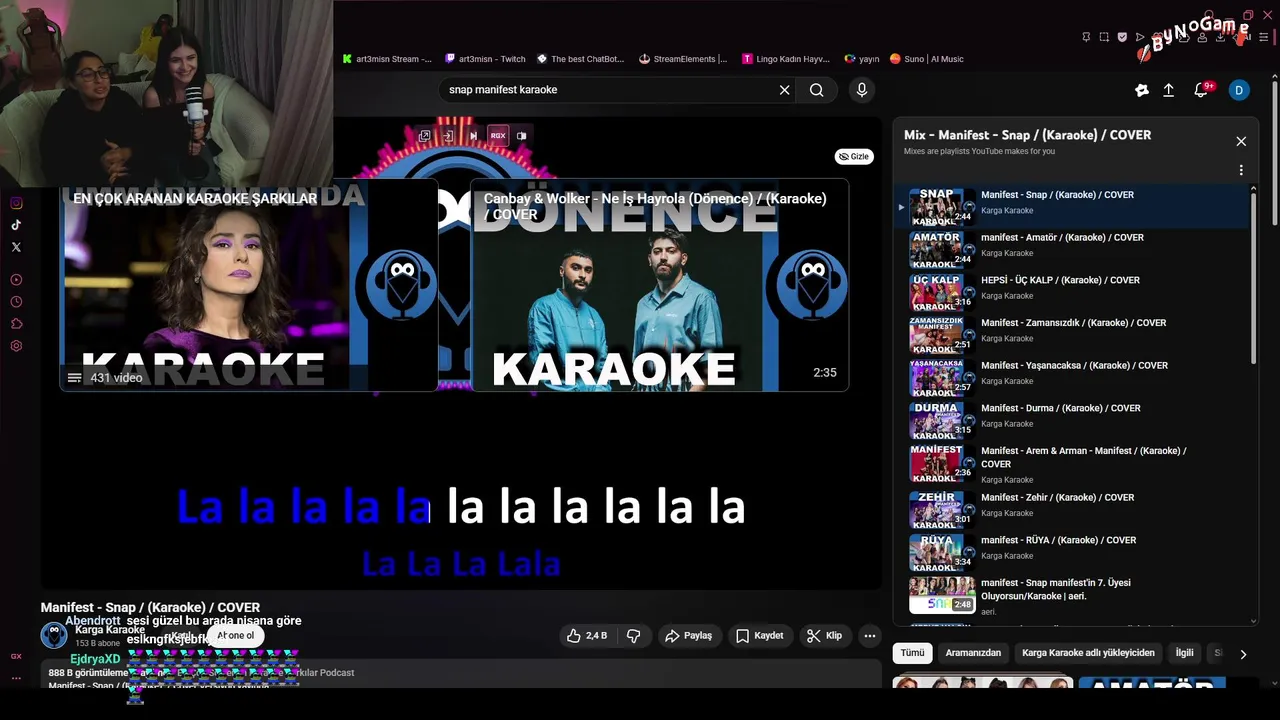Open art3misn - Twitch bookmark
Image resolution: width=1280 pixels, height=720 pixels.
coord(486,59)
